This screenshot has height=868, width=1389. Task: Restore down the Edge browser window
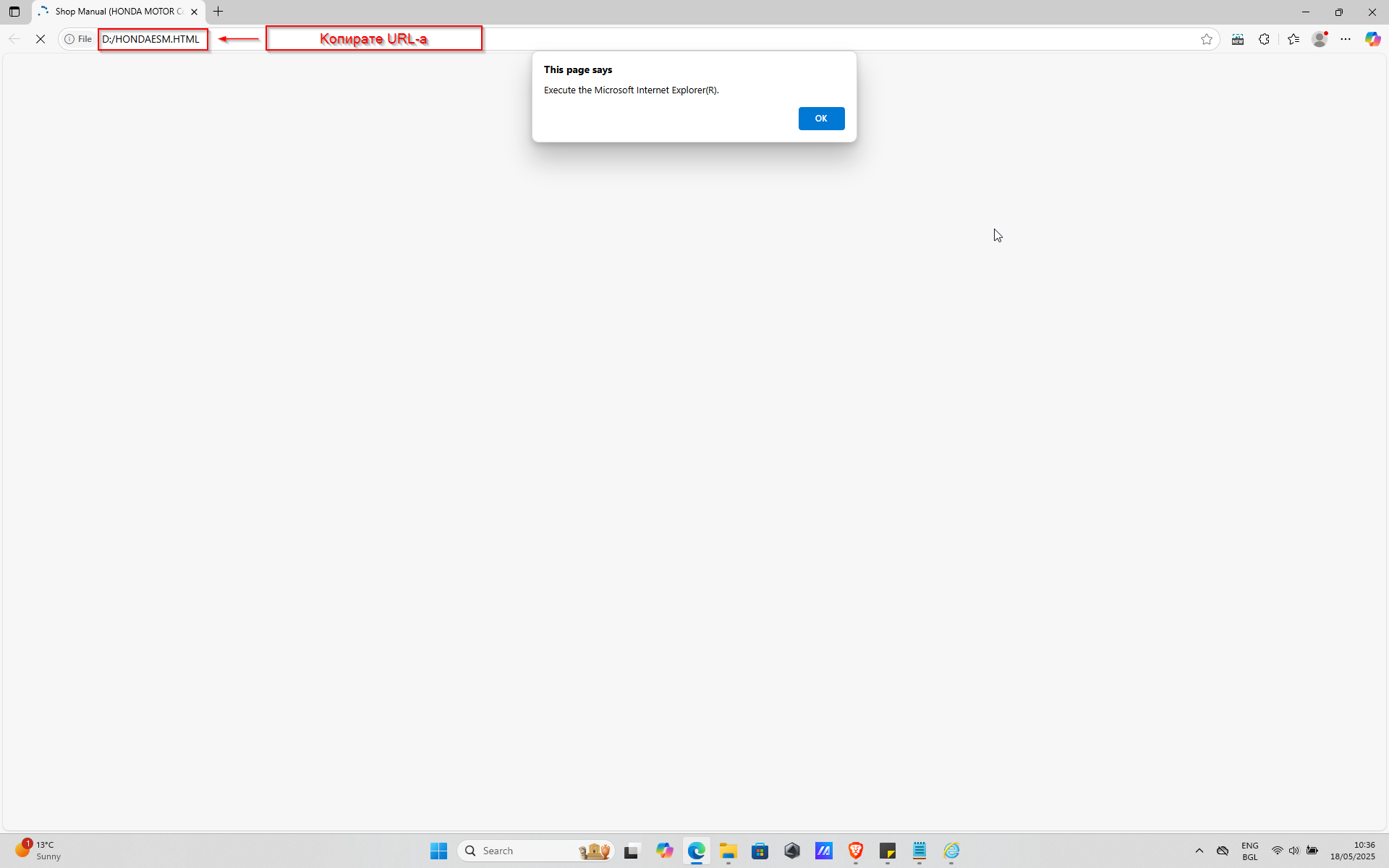click(1339, 12)
